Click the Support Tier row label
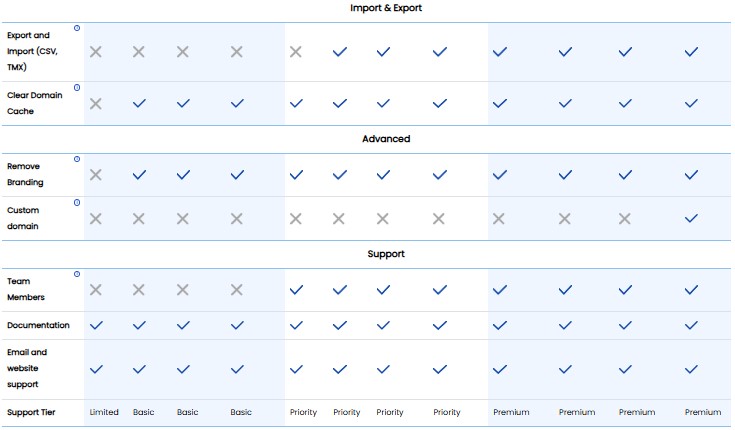Viewport: 735px width, 430px height. pyautogui.click(x=36, y=412)
